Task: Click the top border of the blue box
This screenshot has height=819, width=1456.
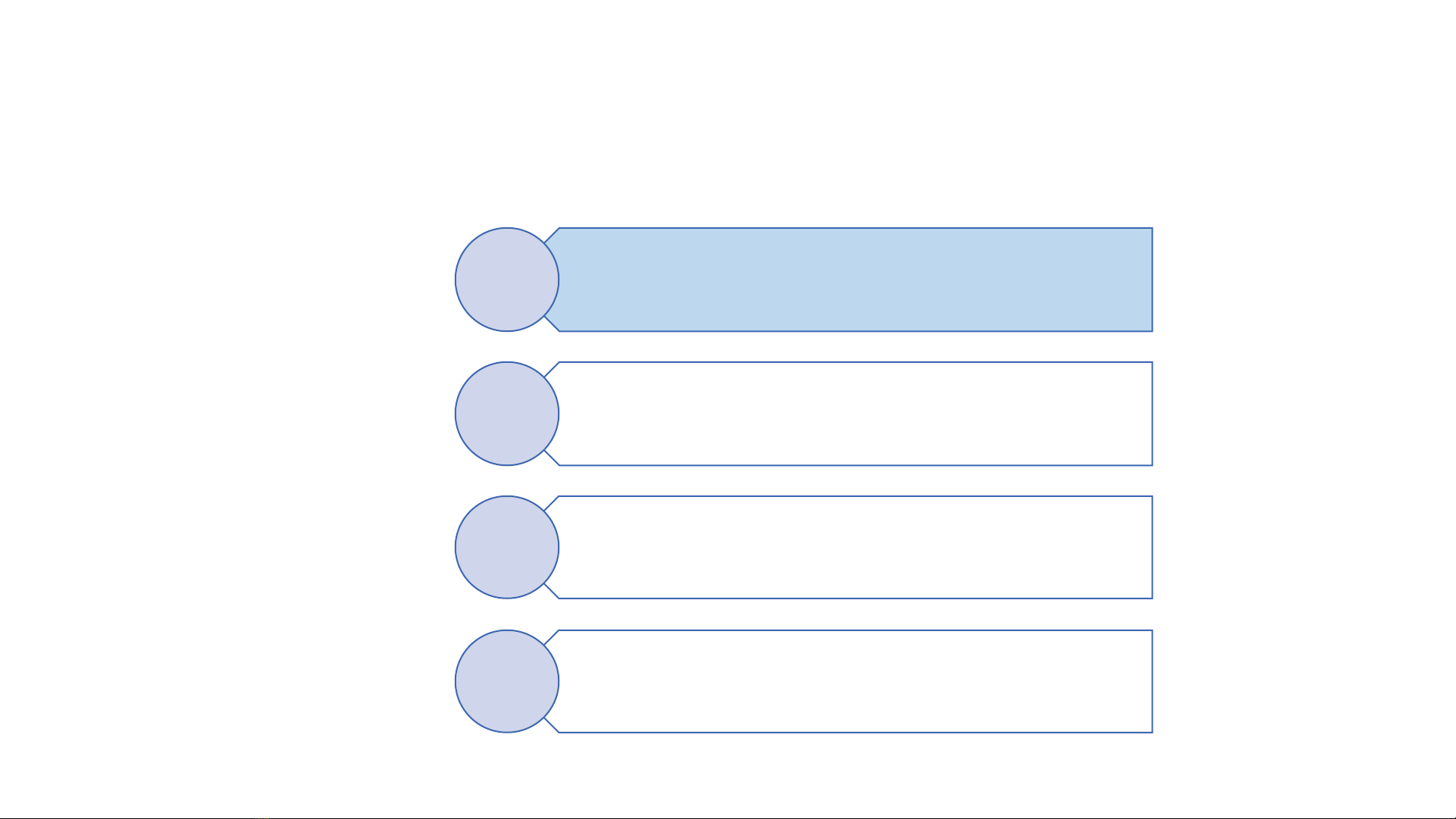Action: pyautogui.click(x=855, y=228)
